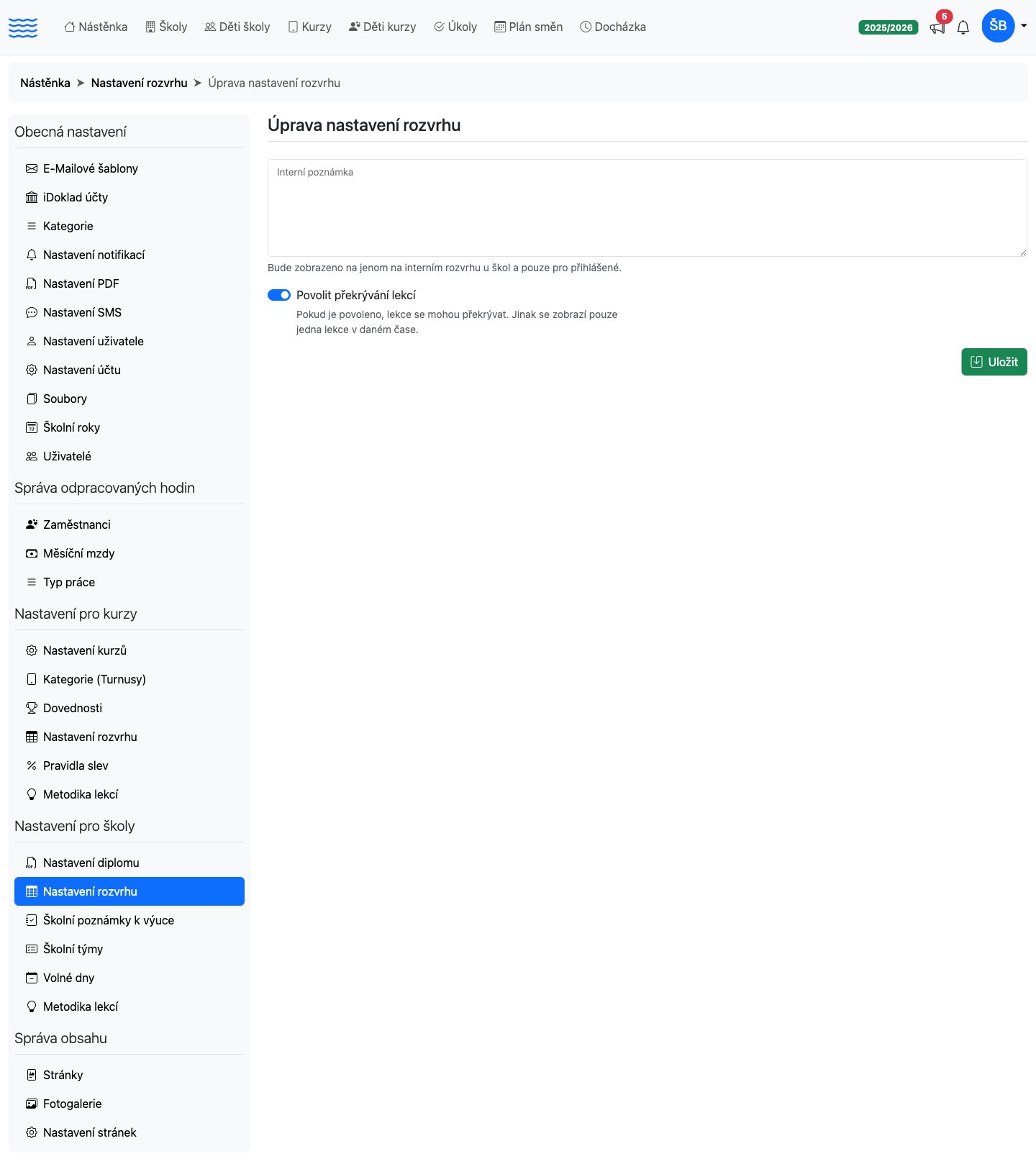Click the Fotogalerie image icon

[x=32, y=1104]
